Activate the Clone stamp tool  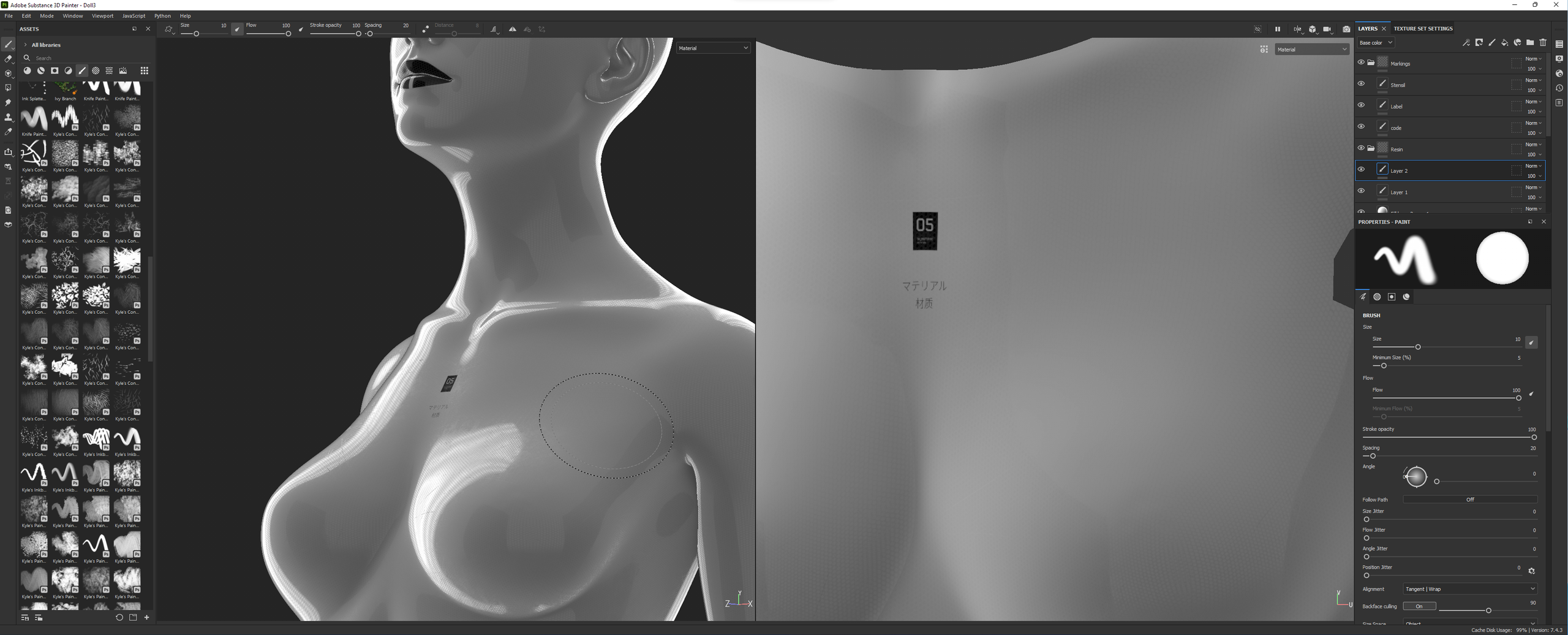pos(8,117)
